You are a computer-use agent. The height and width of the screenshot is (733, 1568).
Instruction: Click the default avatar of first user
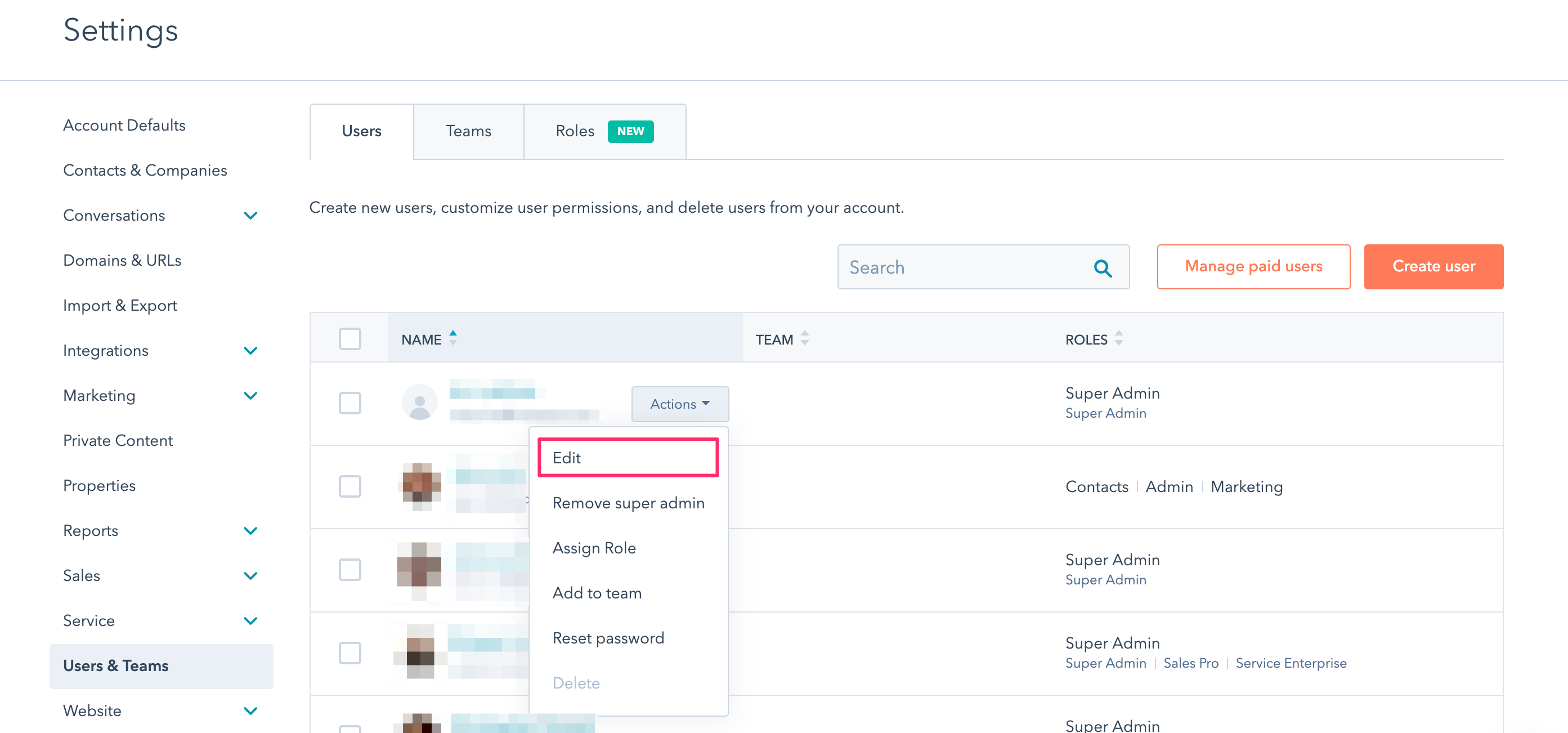click(x=419, y=403)
